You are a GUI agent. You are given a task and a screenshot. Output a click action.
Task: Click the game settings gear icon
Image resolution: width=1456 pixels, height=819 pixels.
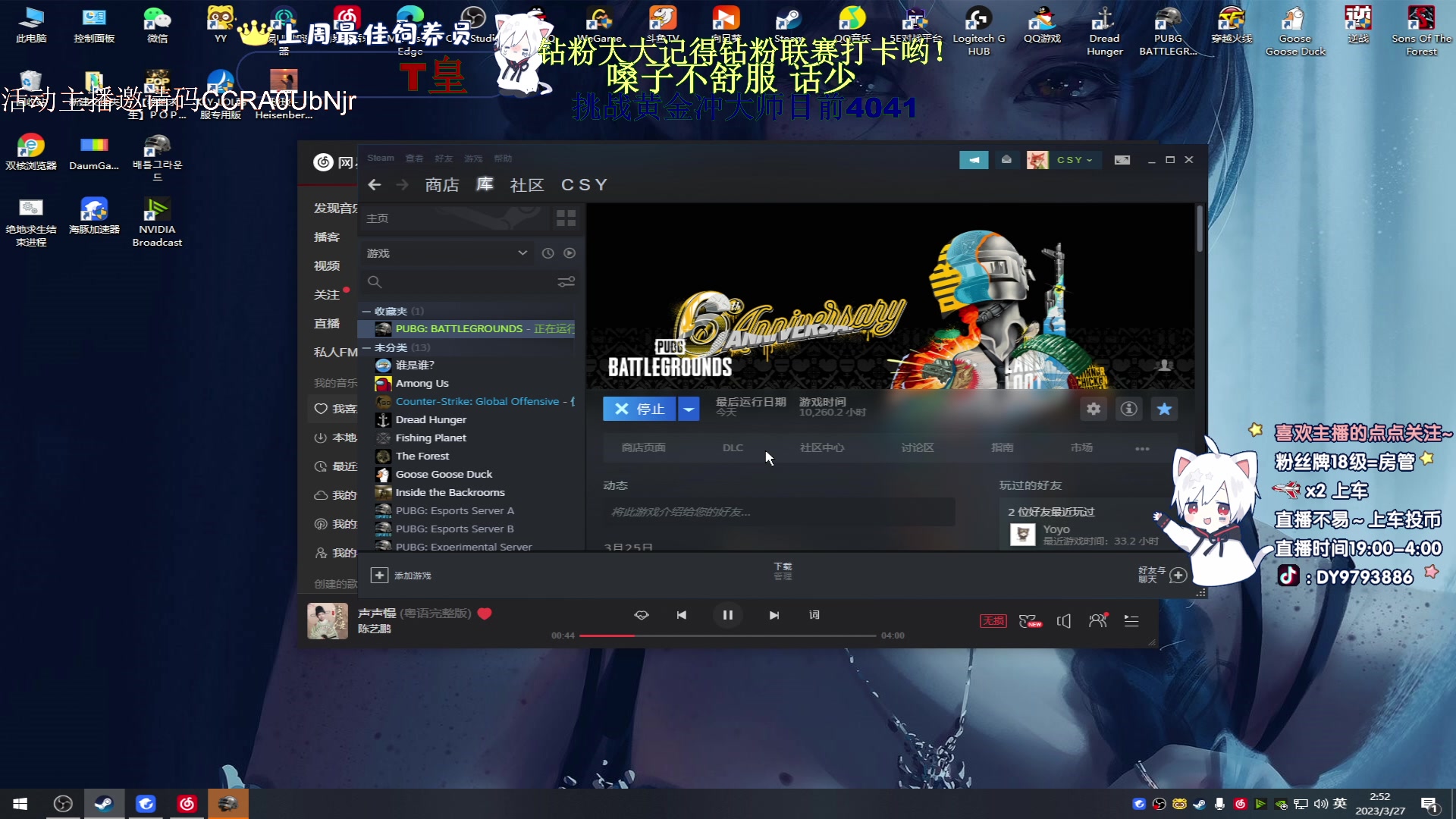point(1093,409)
